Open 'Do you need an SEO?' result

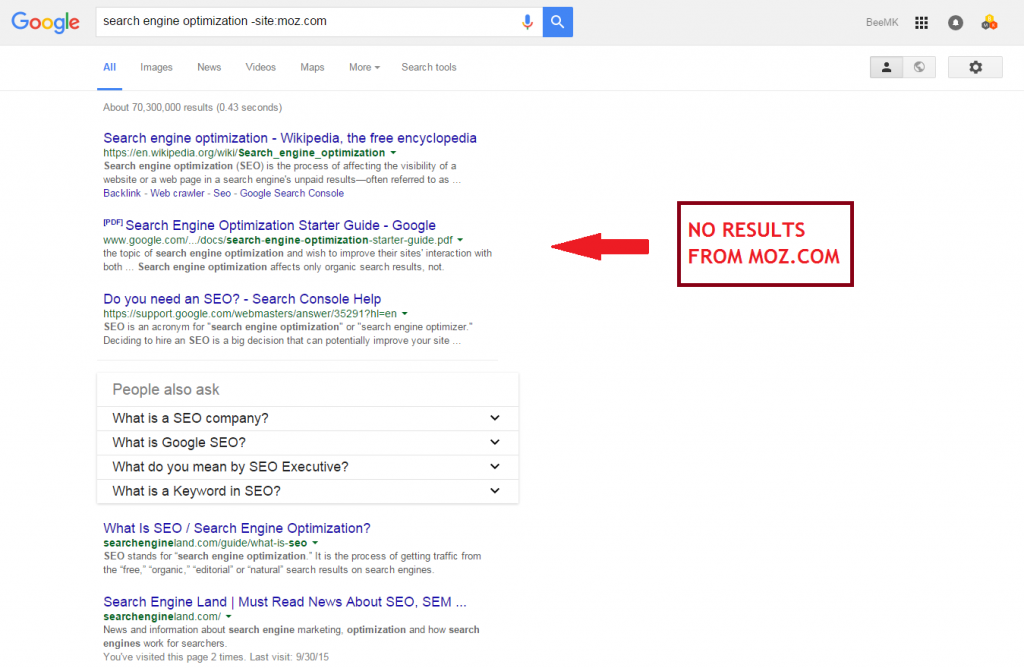click(242, 299)
